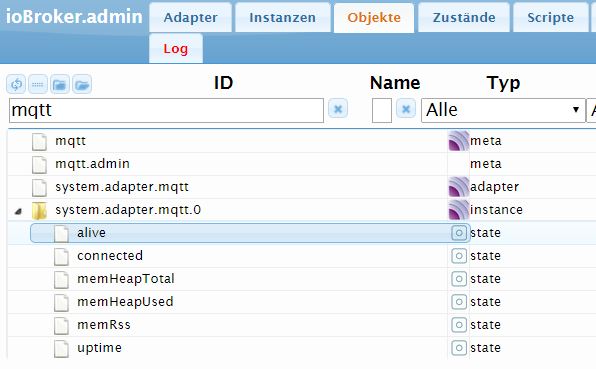Click the ioBroker.admin title

click(x=74, y=17)
